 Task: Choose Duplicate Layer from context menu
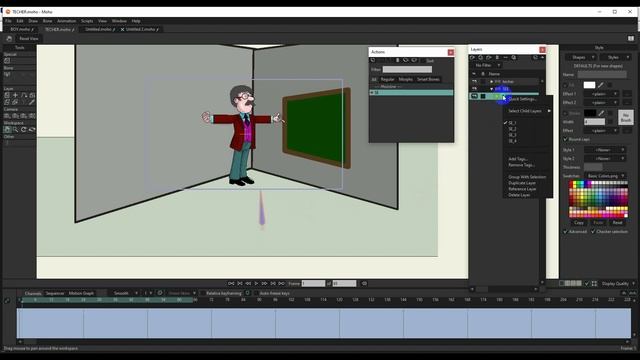click(x=522, y=183)
